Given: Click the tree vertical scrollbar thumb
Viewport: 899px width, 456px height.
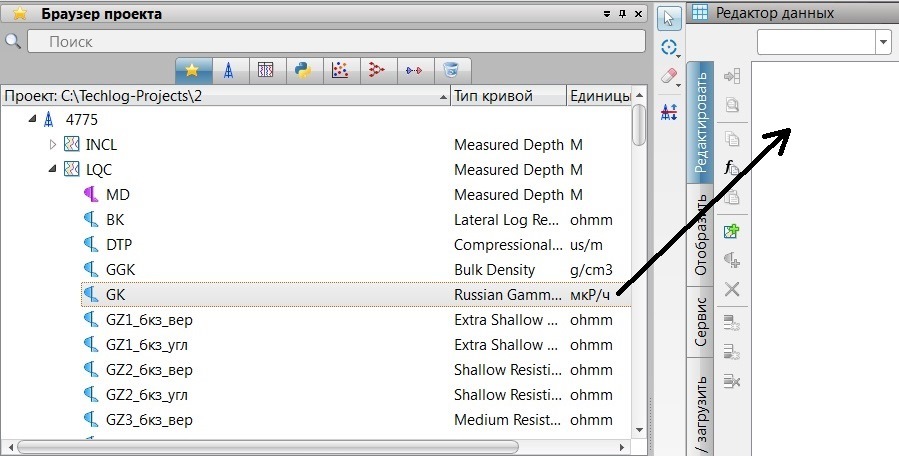Looking at the screenshot, I should coord(639,125).
